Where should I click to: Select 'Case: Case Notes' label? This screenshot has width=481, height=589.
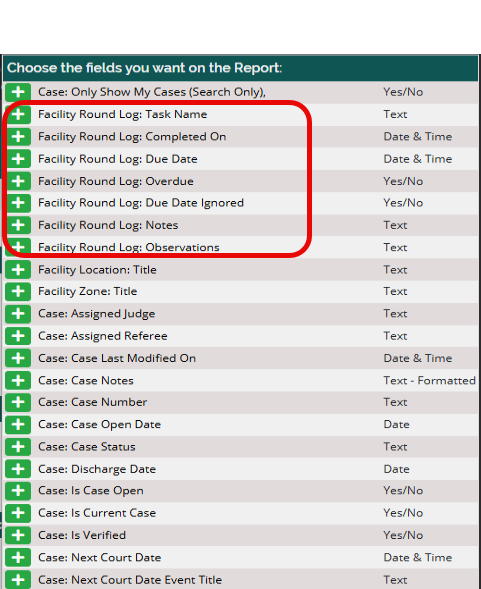(86, 381)
